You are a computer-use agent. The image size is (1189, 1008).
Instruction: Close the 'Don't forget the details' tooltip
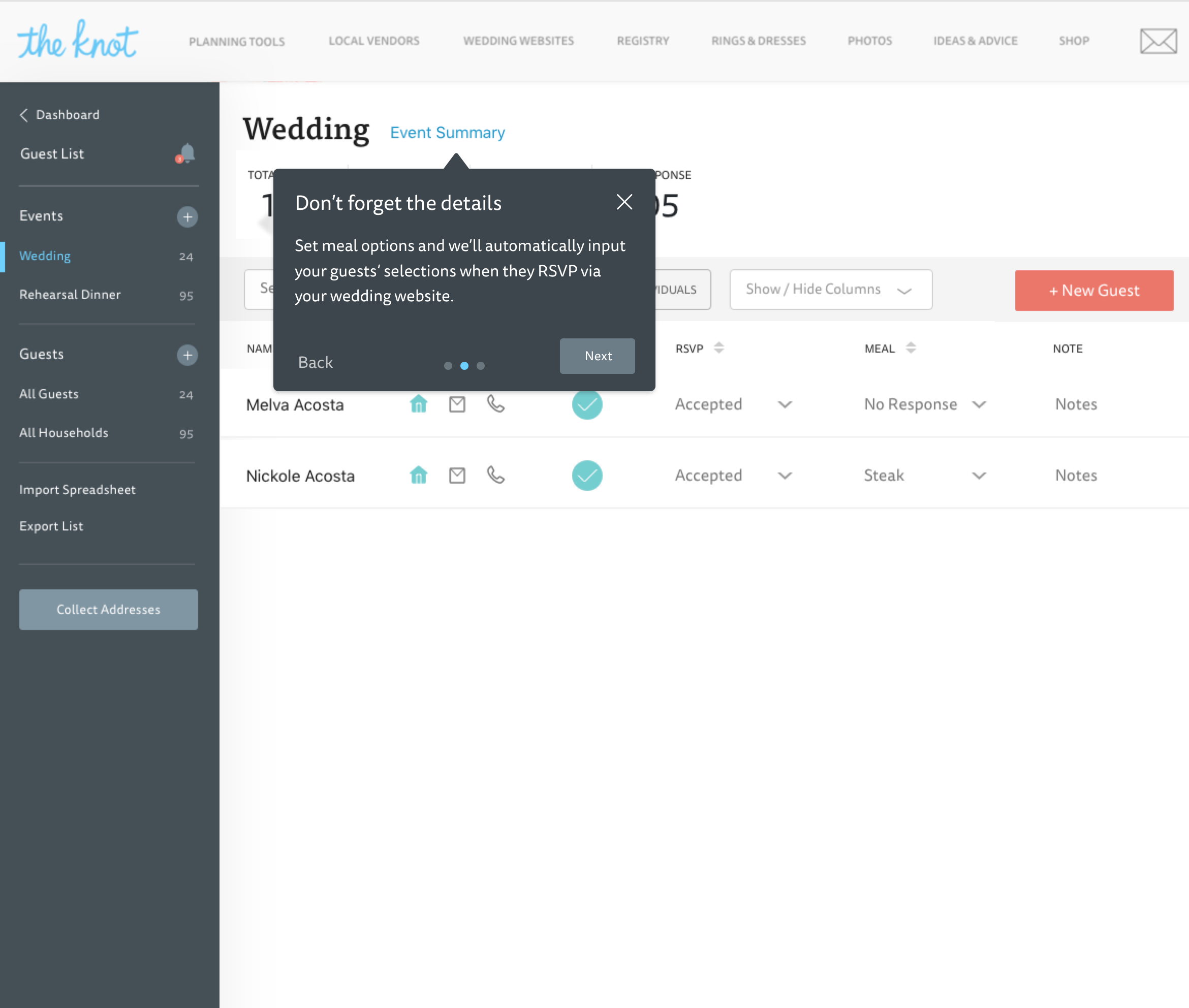point(624,202)
